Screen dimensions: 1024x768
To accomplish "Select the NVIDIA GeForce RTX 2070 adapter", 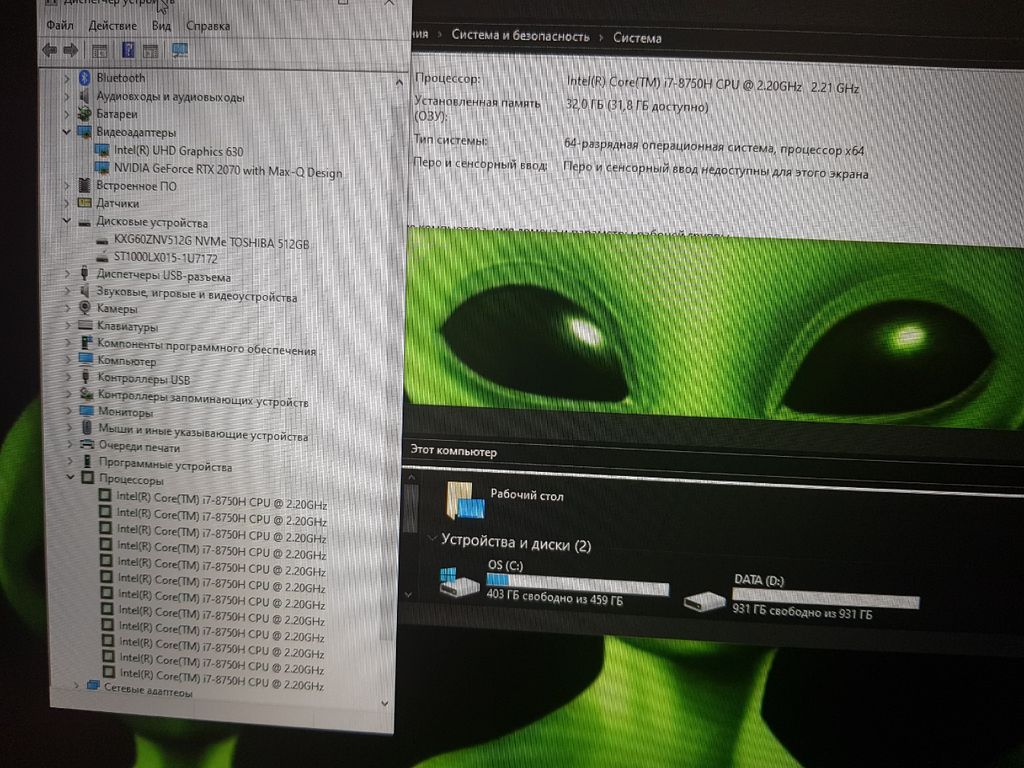I will [x=227, y=172].
